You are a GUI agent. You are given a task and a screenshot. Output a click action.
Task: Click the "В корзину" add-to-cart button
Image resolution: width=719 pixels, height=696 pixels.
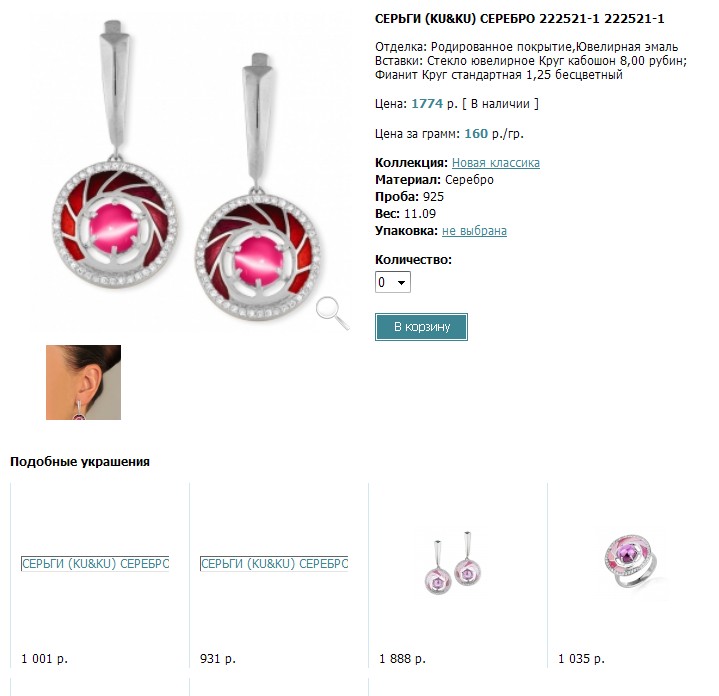point(421,327)
